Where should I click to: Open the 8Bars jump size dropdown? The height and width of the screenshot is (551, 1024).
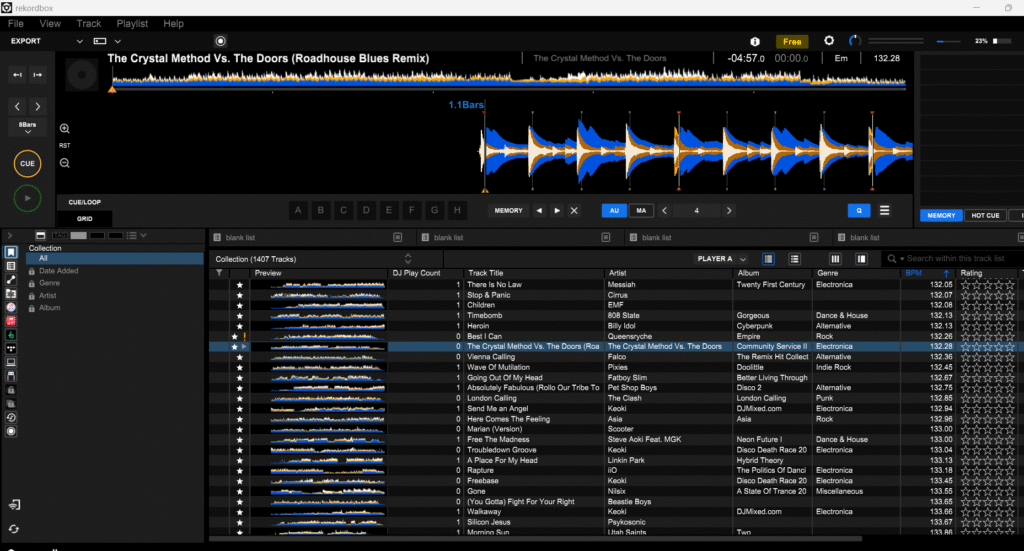[x=27, y=127]
